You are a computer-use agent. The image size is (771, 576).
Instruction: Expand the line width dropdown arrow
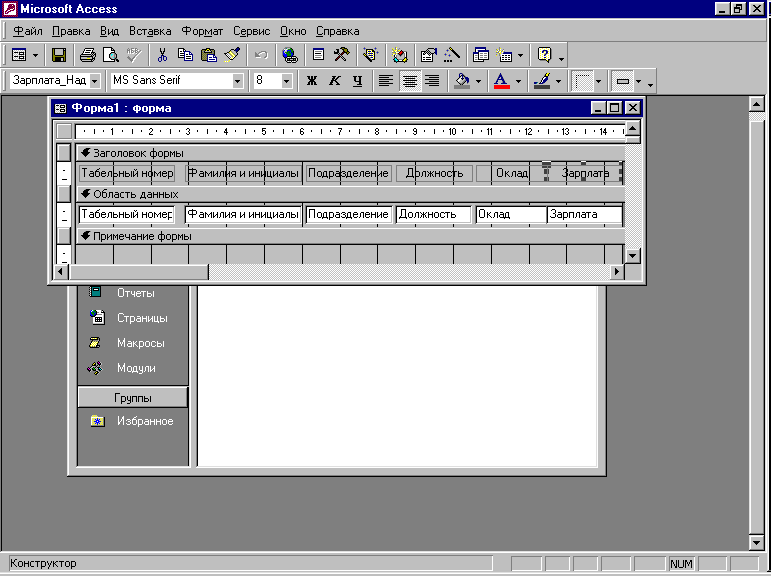pyautogui.click(x=598, y=81)
